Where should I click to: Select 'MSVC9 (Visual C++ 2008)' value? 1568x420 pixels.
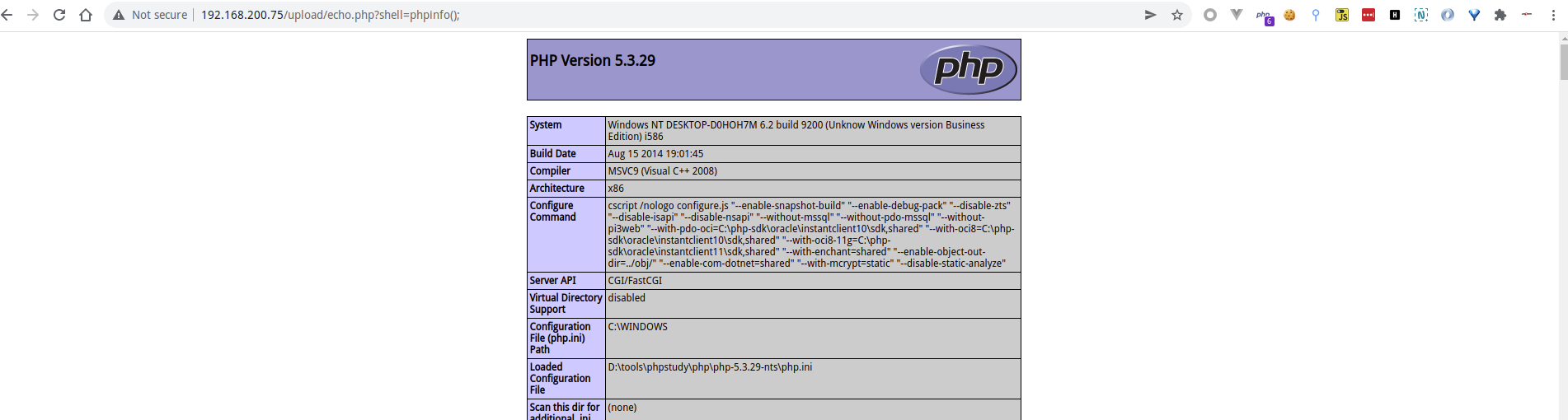662,171
